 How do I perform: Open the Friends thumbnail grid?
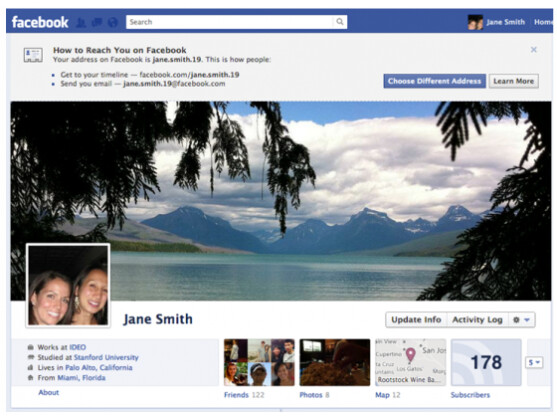[x=259, y=362]
